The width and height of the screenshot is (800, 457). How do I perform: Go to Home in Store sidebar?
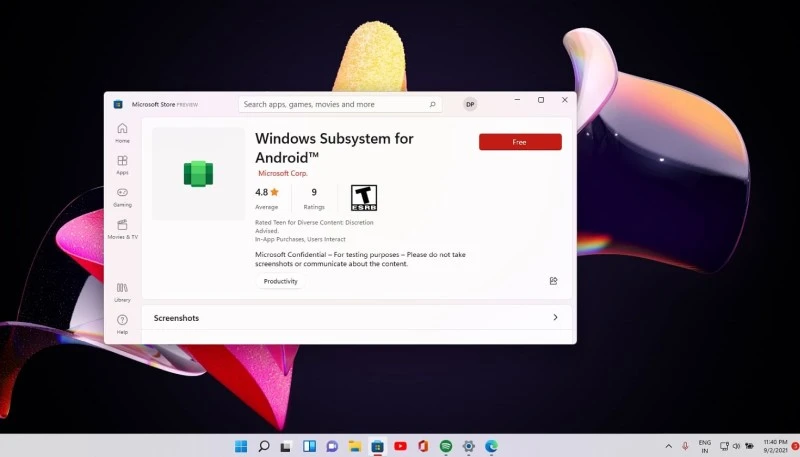click(x=122, y=133)
